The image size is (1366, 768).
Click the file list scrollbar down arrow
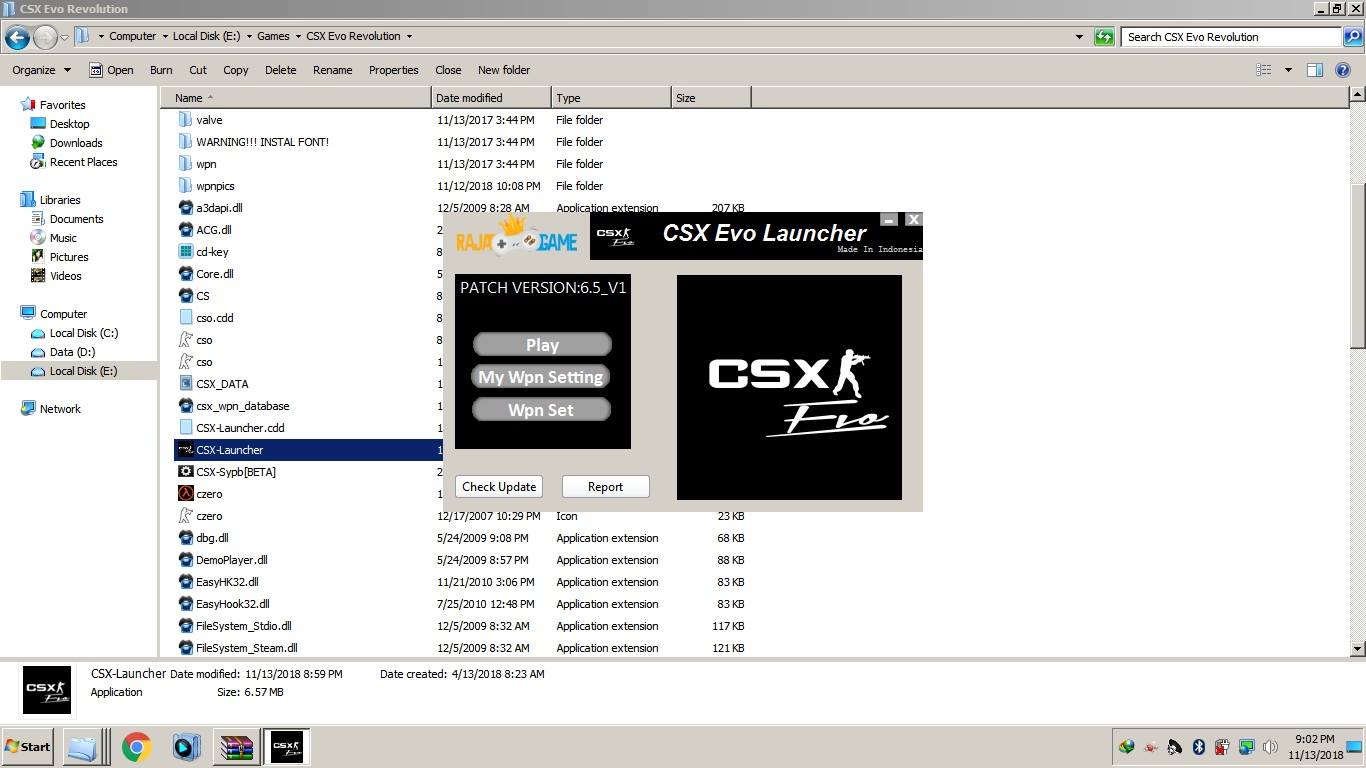(1357, 648)
